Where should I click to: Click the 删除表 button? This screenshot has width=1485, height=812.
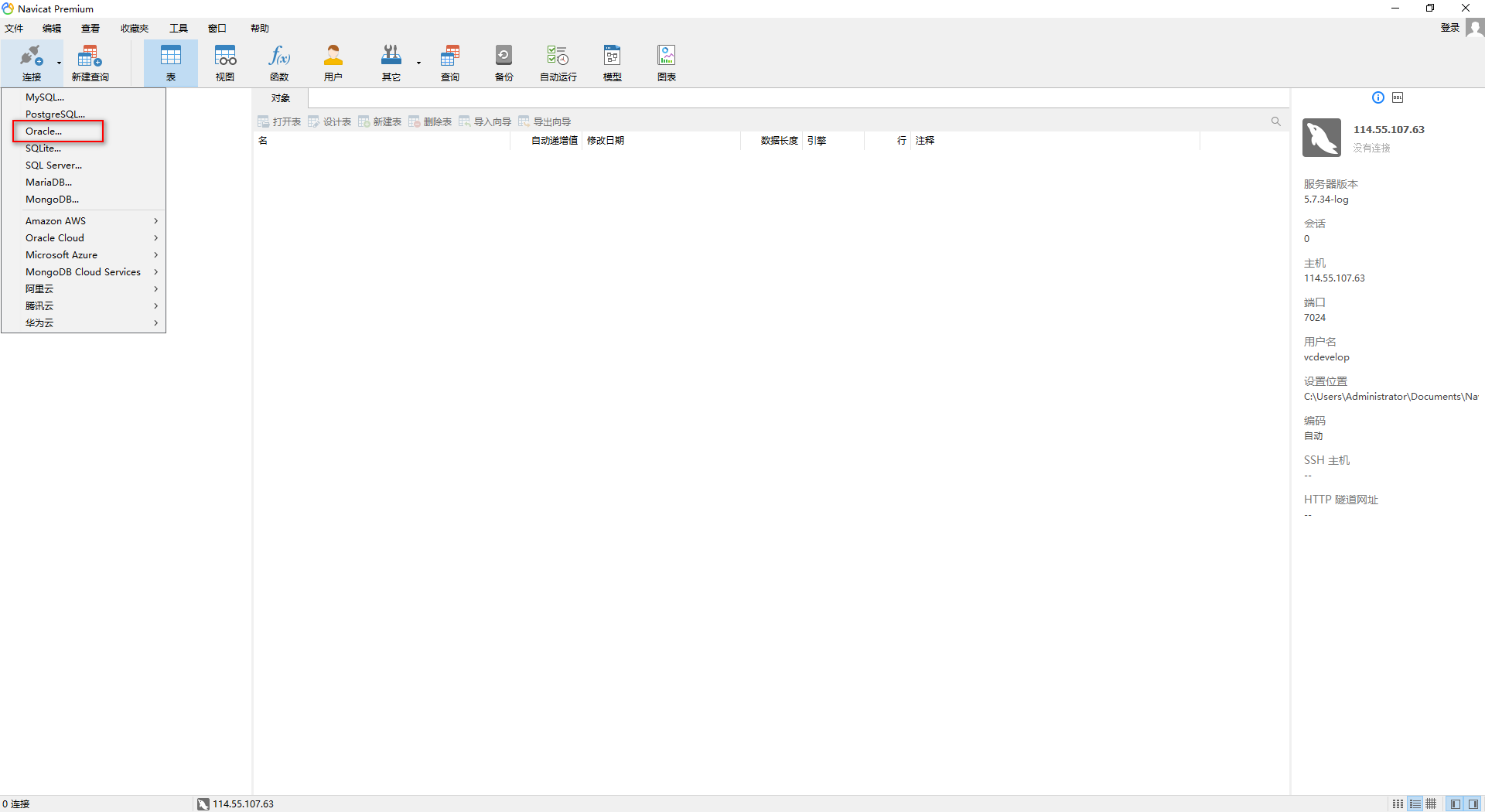[x=430, y=122]
